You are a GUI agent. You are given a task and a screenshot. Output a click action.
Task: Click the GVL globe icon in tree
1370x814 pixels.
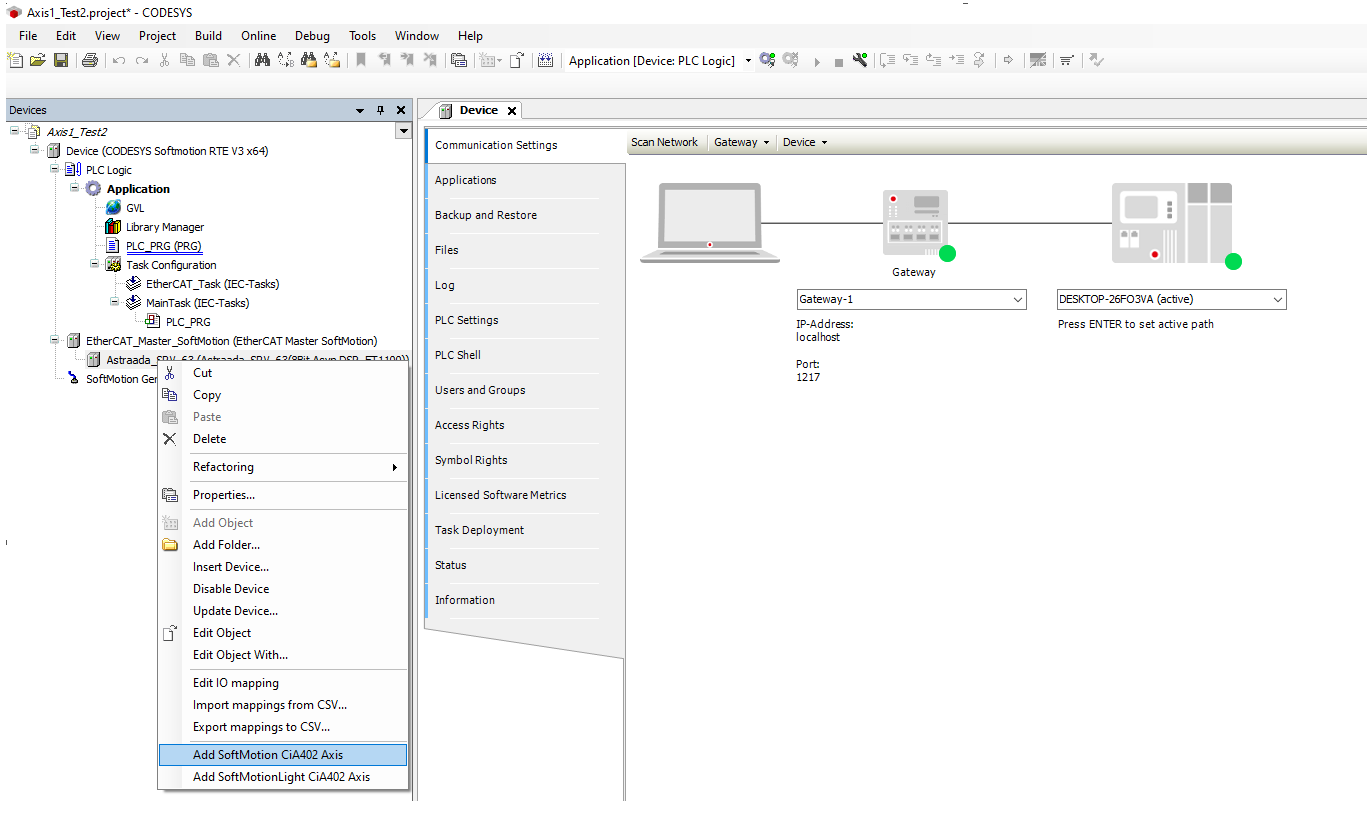(113, 208)
